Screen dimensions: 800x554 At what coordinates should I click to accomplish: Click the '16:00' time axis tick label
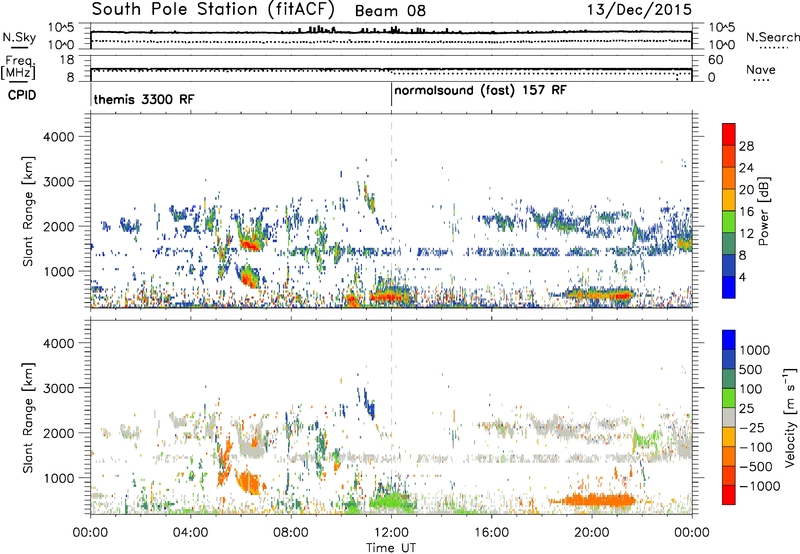[x=491, y=533]
